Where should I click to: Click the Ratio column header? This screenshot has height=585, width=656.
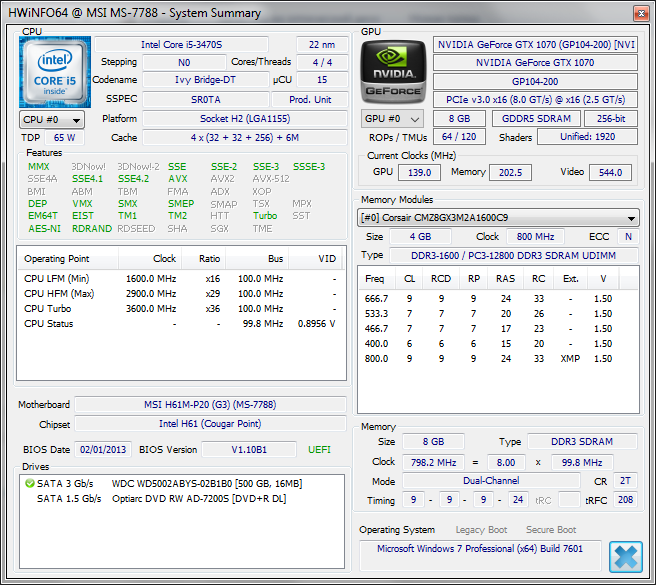click(204, 259)
